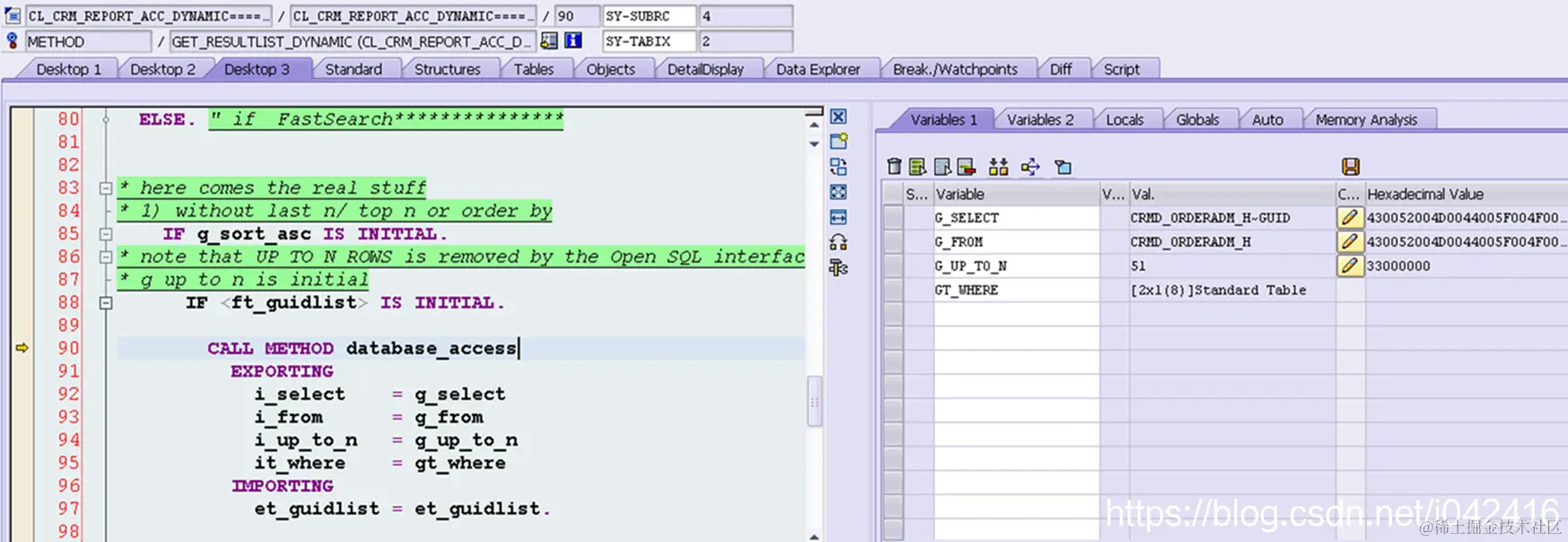Image resolution: width=1568 pixels, height=542 pixels.
Task: Collapse the IF g_sort_asc block at line 85
Action: pos(106,234)
